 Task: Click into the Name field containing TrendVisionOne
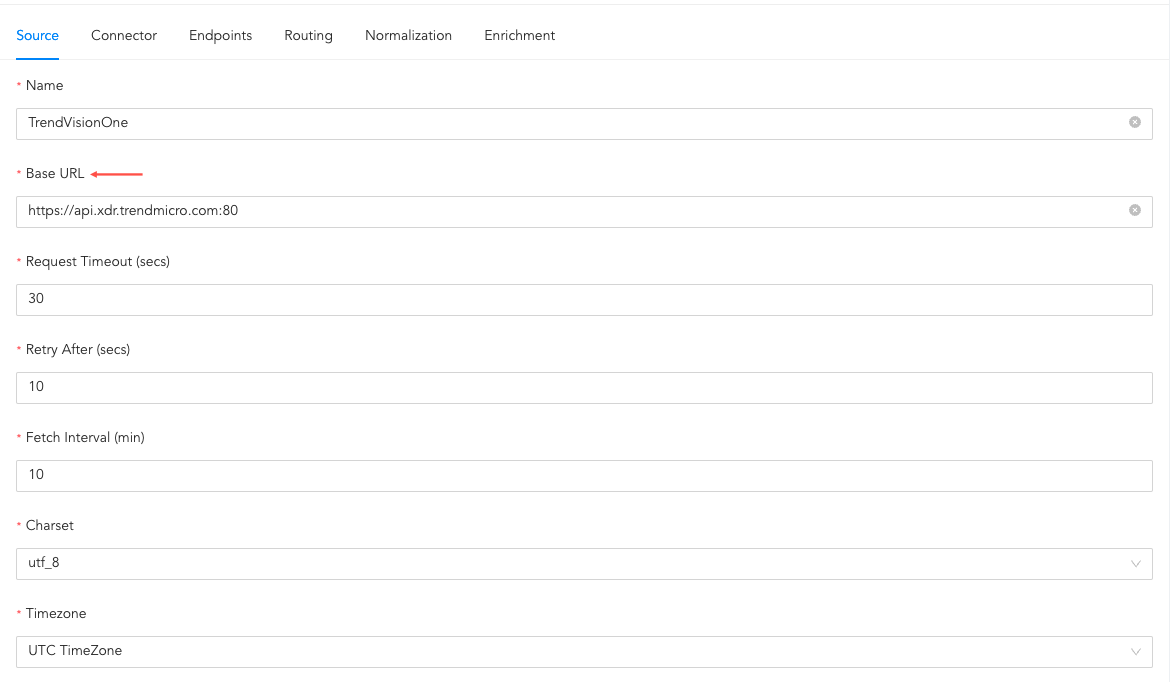tap(570, 123)
